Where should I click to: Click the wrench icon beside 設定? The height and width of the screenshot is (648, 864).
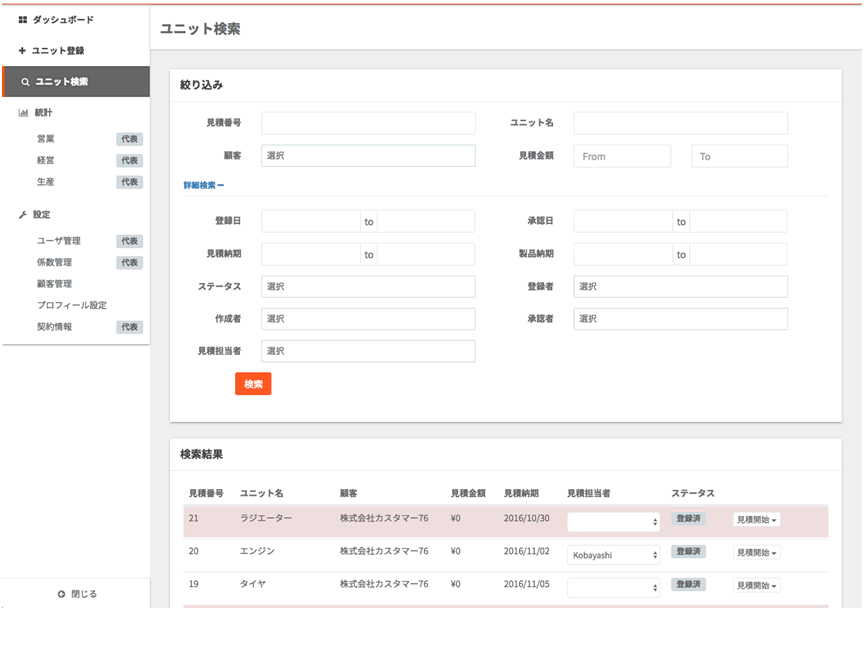23,215
